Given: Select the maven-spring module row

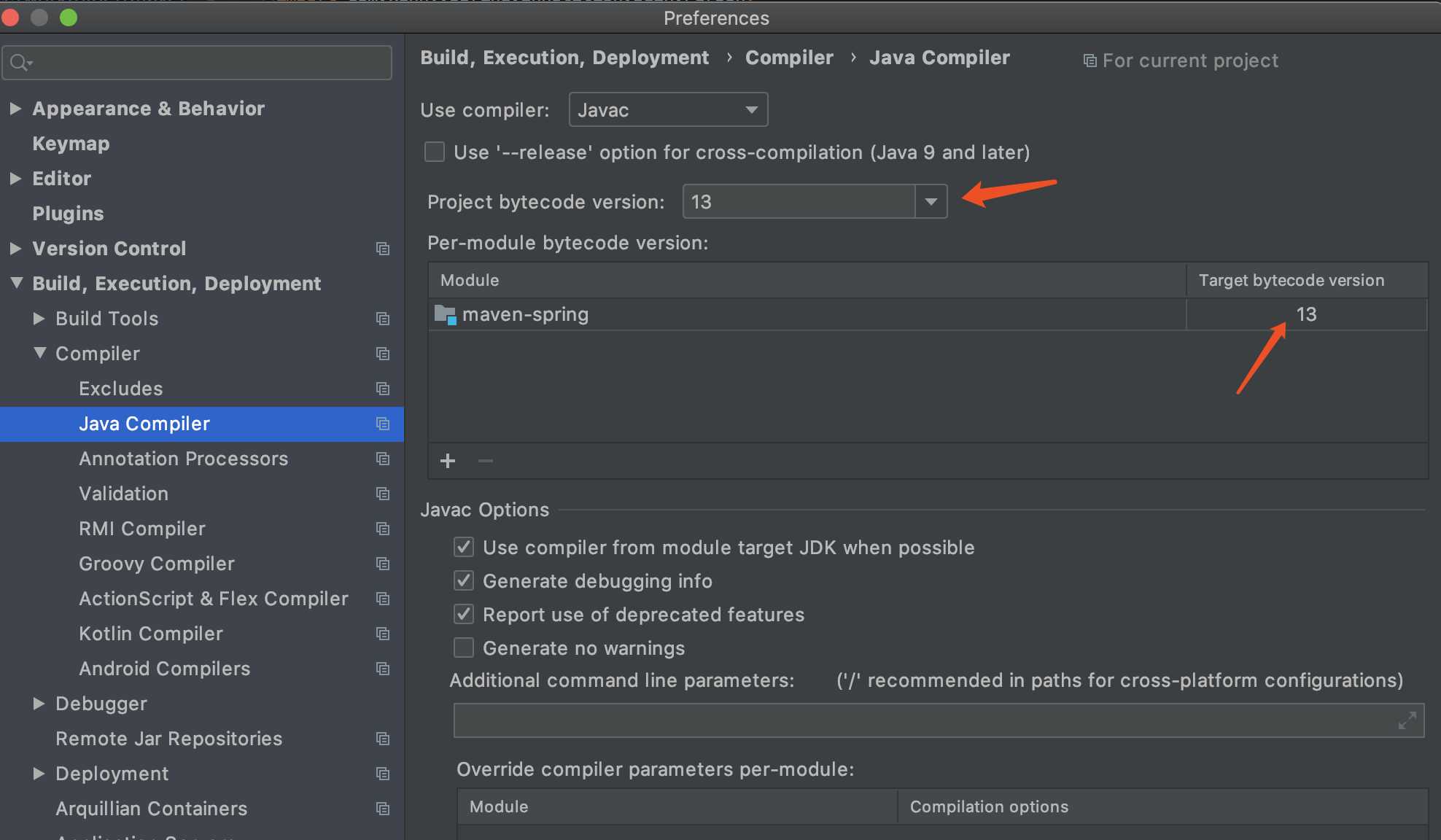Looking at the screenshot, I should pyautogui.click(x=928, y=314).
